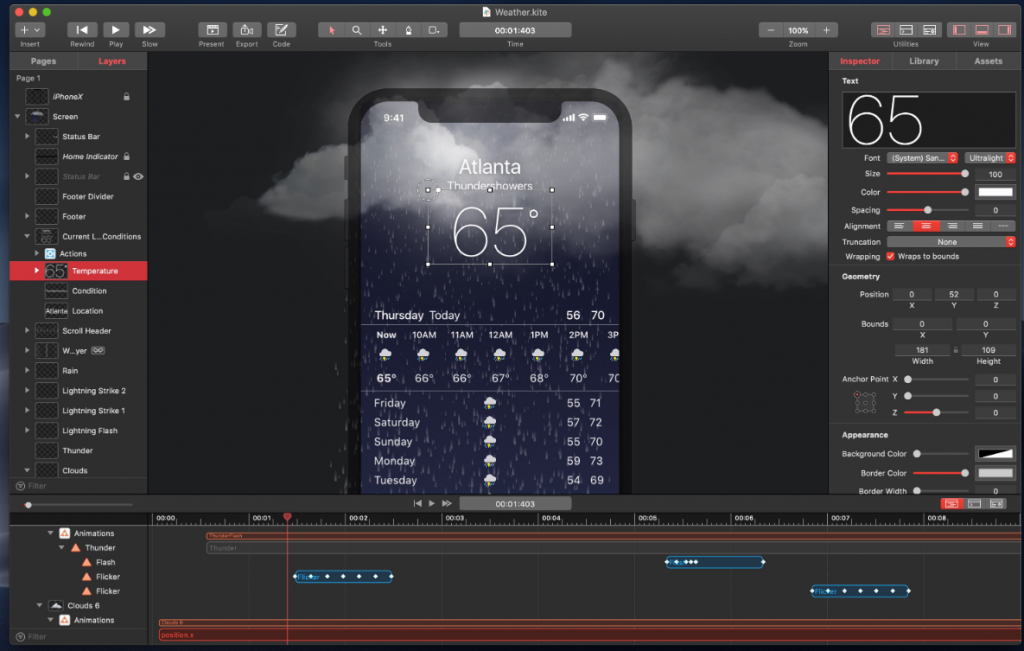Screen dimensions: 1024x651
Task: Open the Ultralight font weight dropdown
Action: click(990, 158)
